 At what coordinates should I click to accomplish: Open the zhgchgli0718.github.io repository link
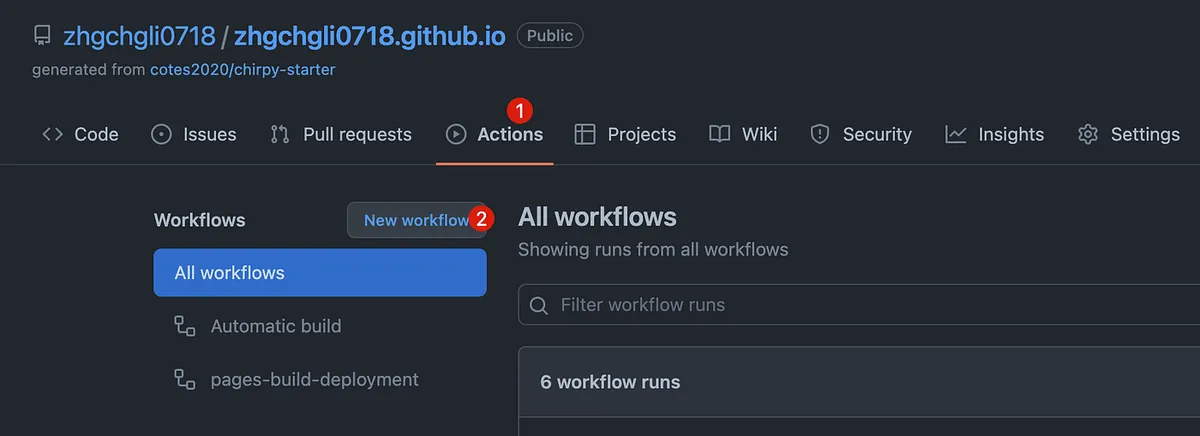369,36
